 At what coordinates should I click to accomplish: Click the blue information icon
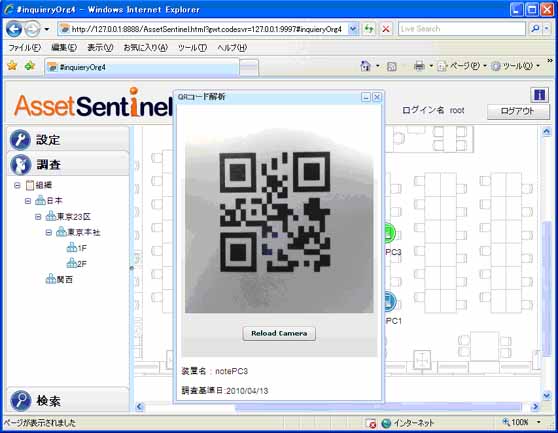[x=539, y=95]
